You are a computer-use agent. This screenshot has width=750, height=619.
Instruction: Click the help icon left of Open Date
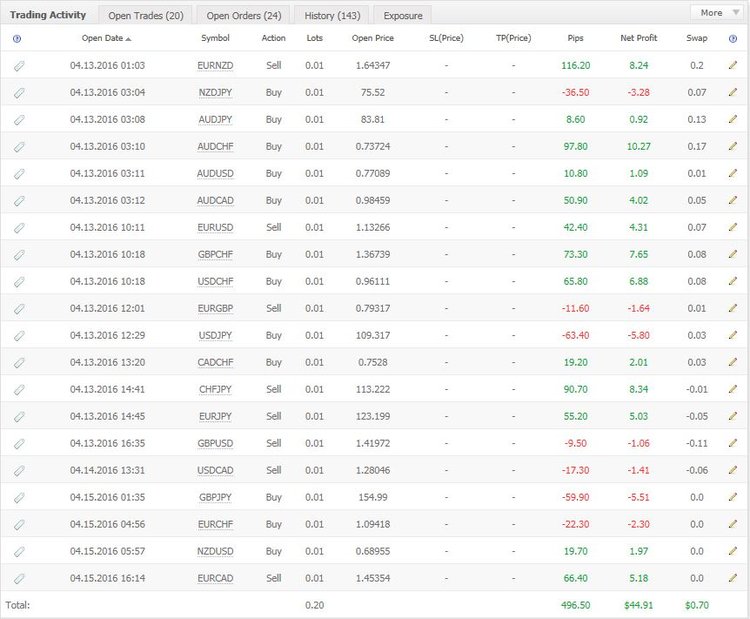(17, 39)
